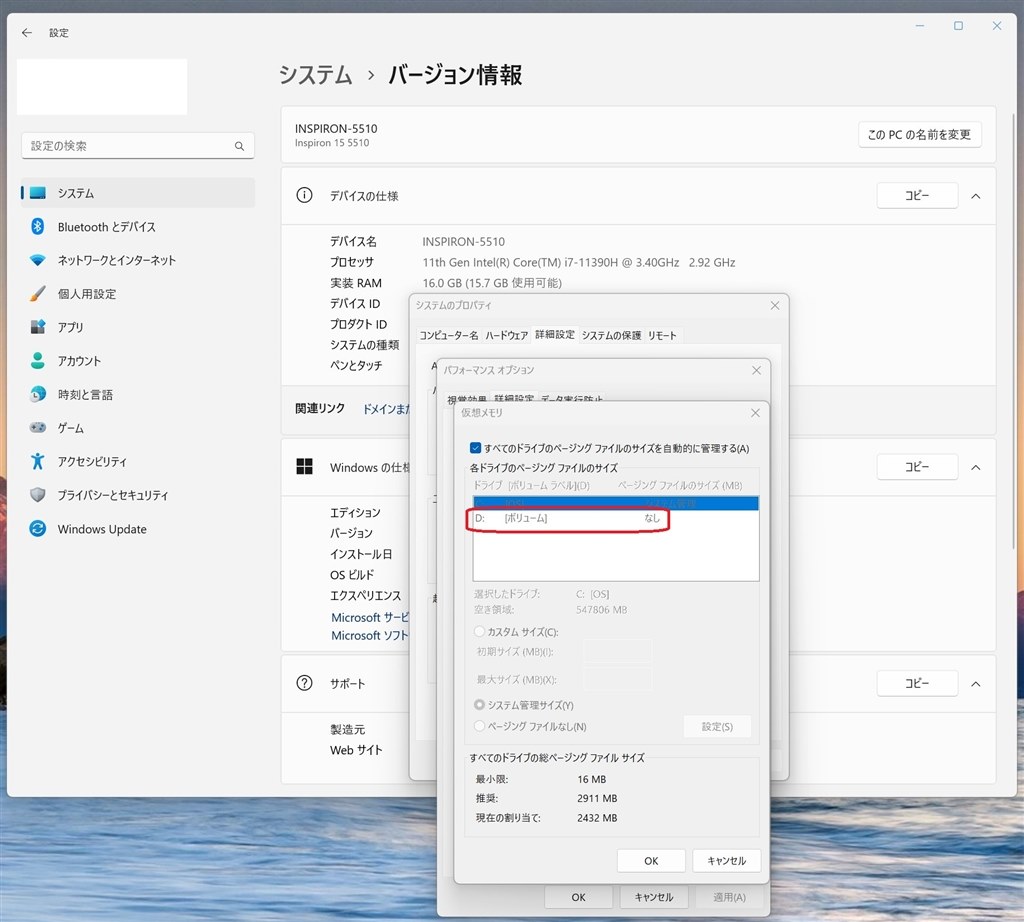Image resolution: width=1024 pixels, height=922 pixels.
Task: Copy device specifications with コピー button
Action: click(x=917, y=195)
